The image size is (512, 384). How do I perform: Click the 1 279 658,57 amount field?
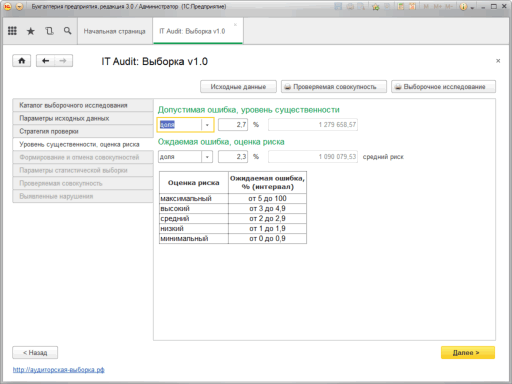313,125
